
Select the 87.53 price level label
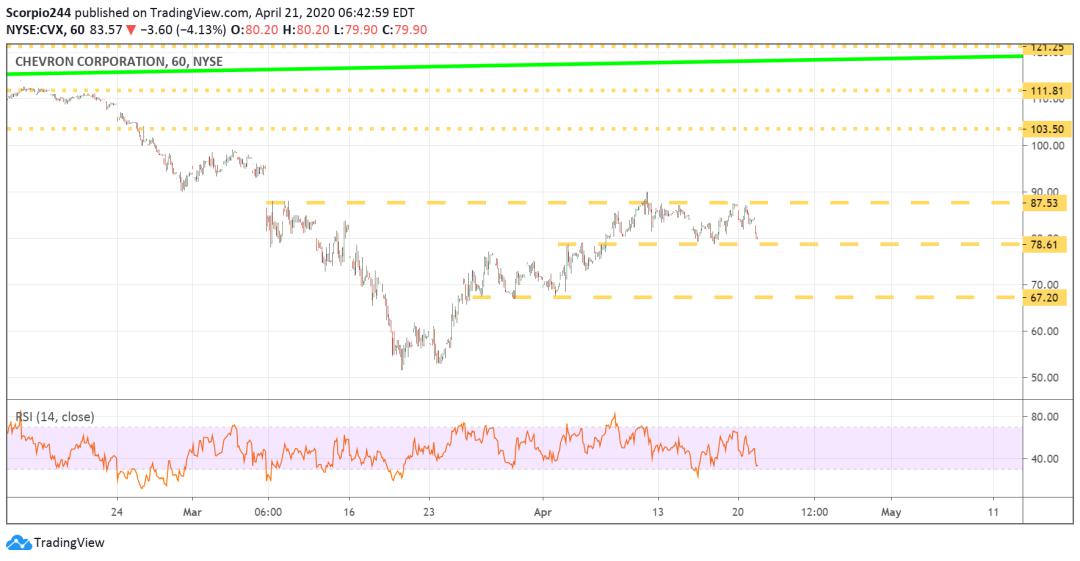click(1045, 203)
